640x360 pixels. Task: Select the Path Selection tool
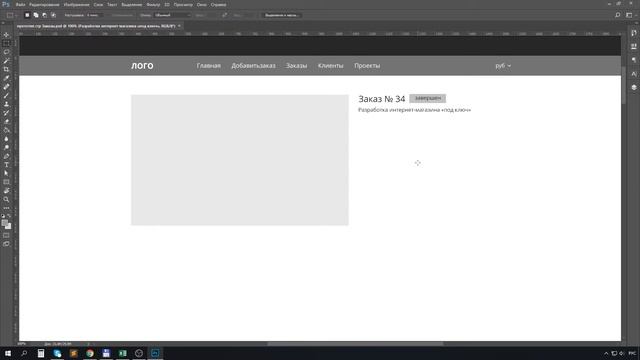click(x=6, y=173)
